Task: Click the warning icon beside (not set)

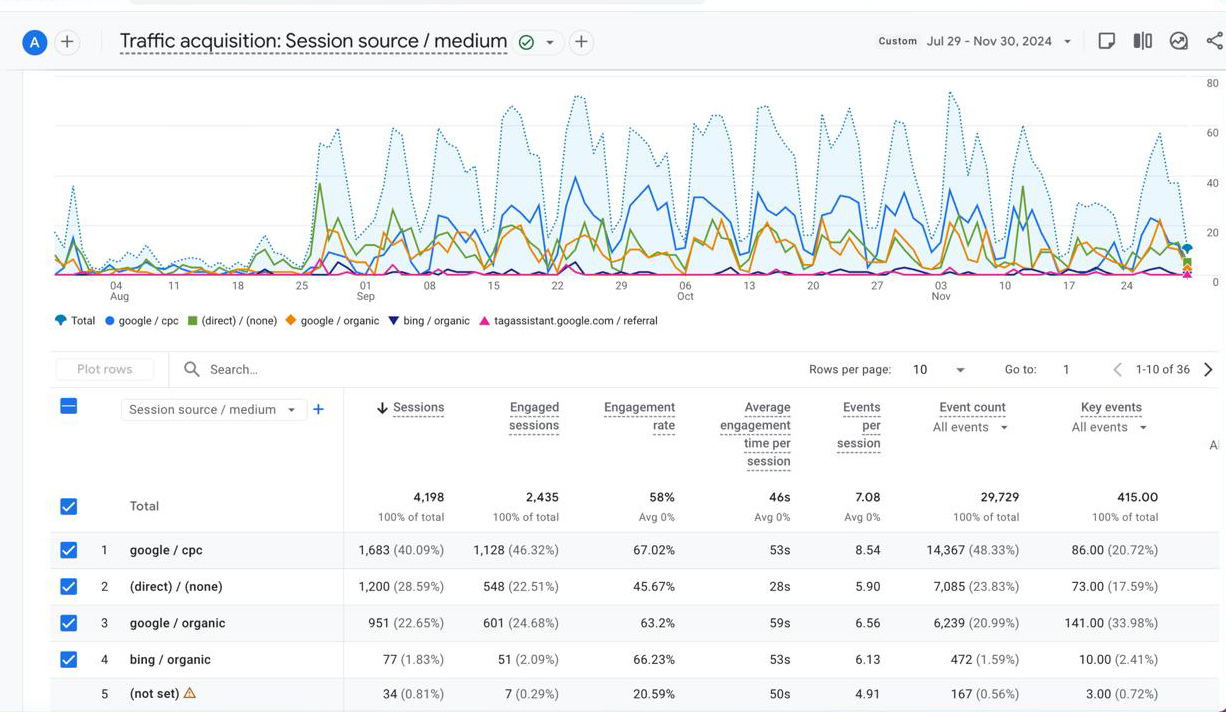Action: [x=190, y=692]
